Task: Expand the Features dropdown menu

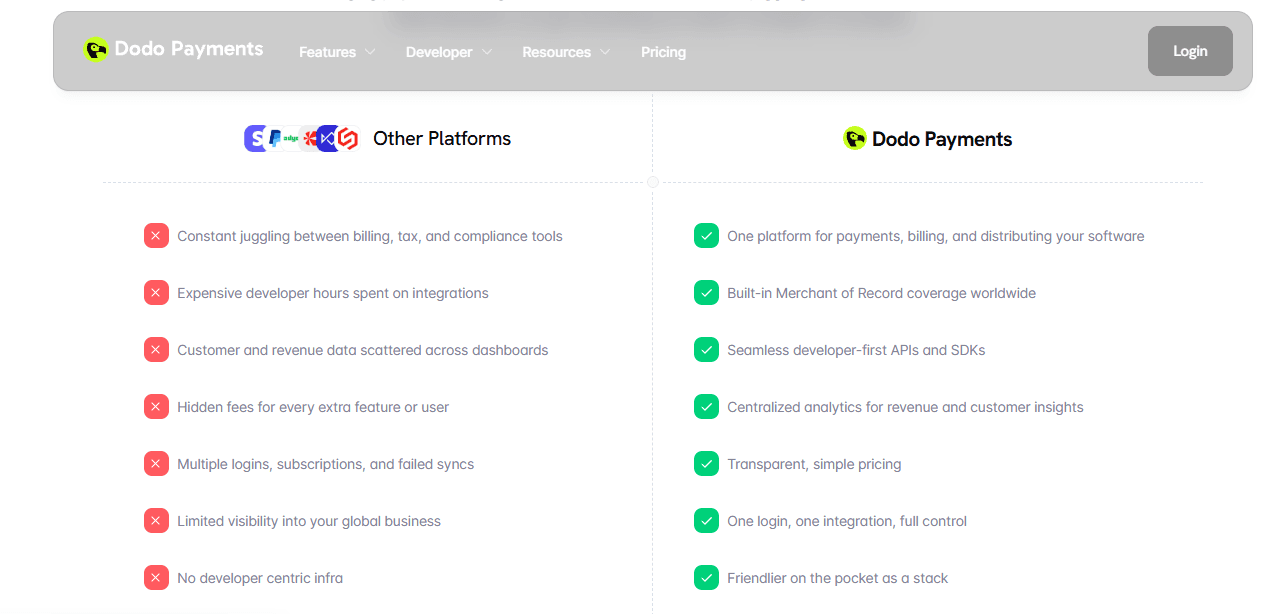Action: tap(337, 52)
